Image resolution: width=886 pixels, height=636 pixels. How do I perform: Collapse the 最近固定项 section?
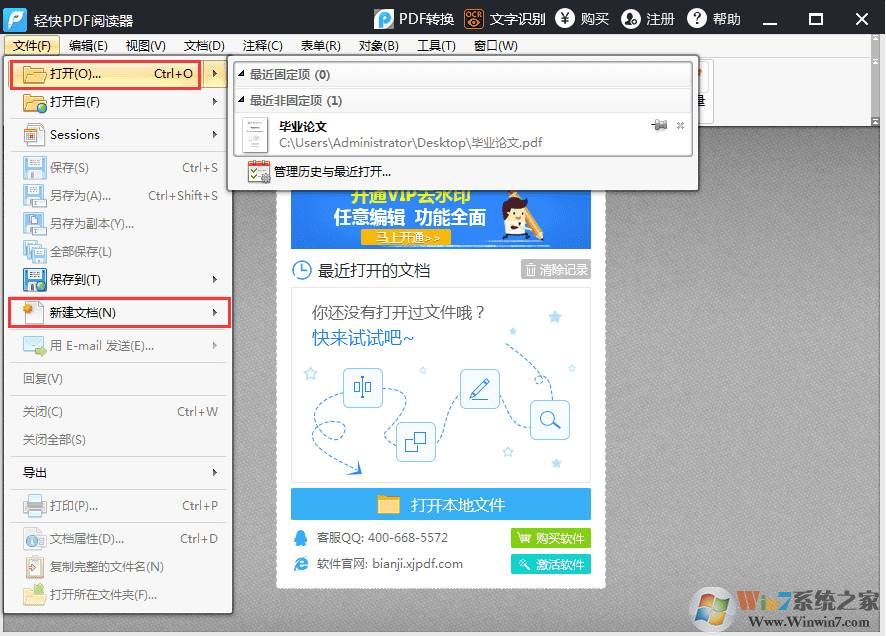point(243,75)
